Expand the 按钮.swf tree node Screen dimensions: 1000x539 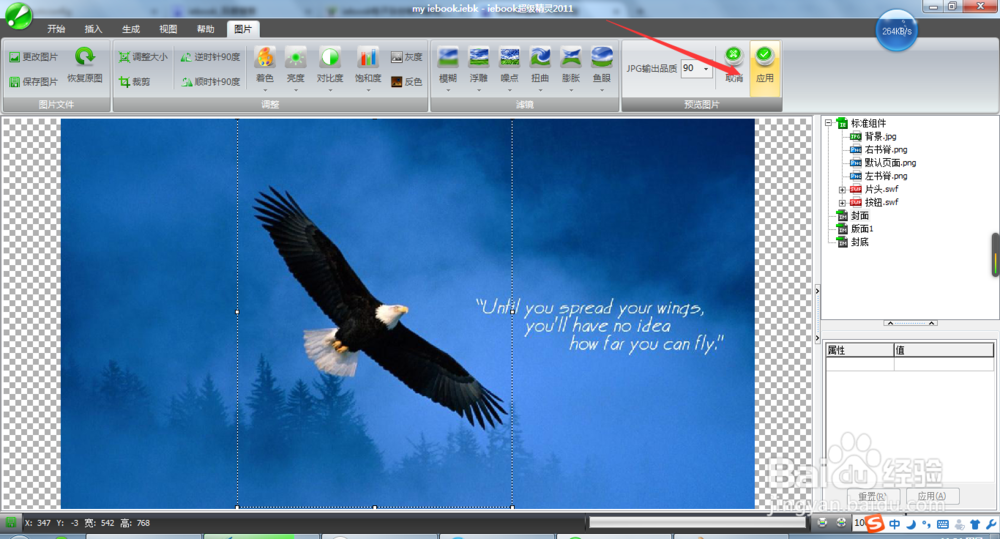point(842,202)
